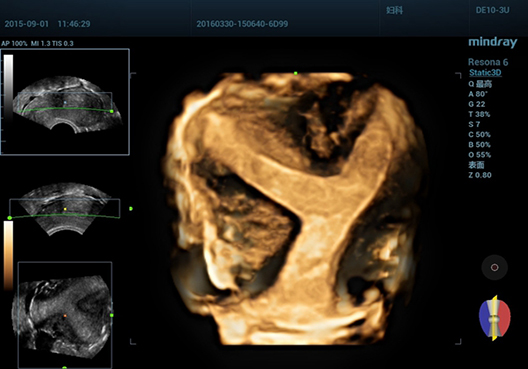
Task: Select the top sectional plane thumbnail
Action: (65, 102)
